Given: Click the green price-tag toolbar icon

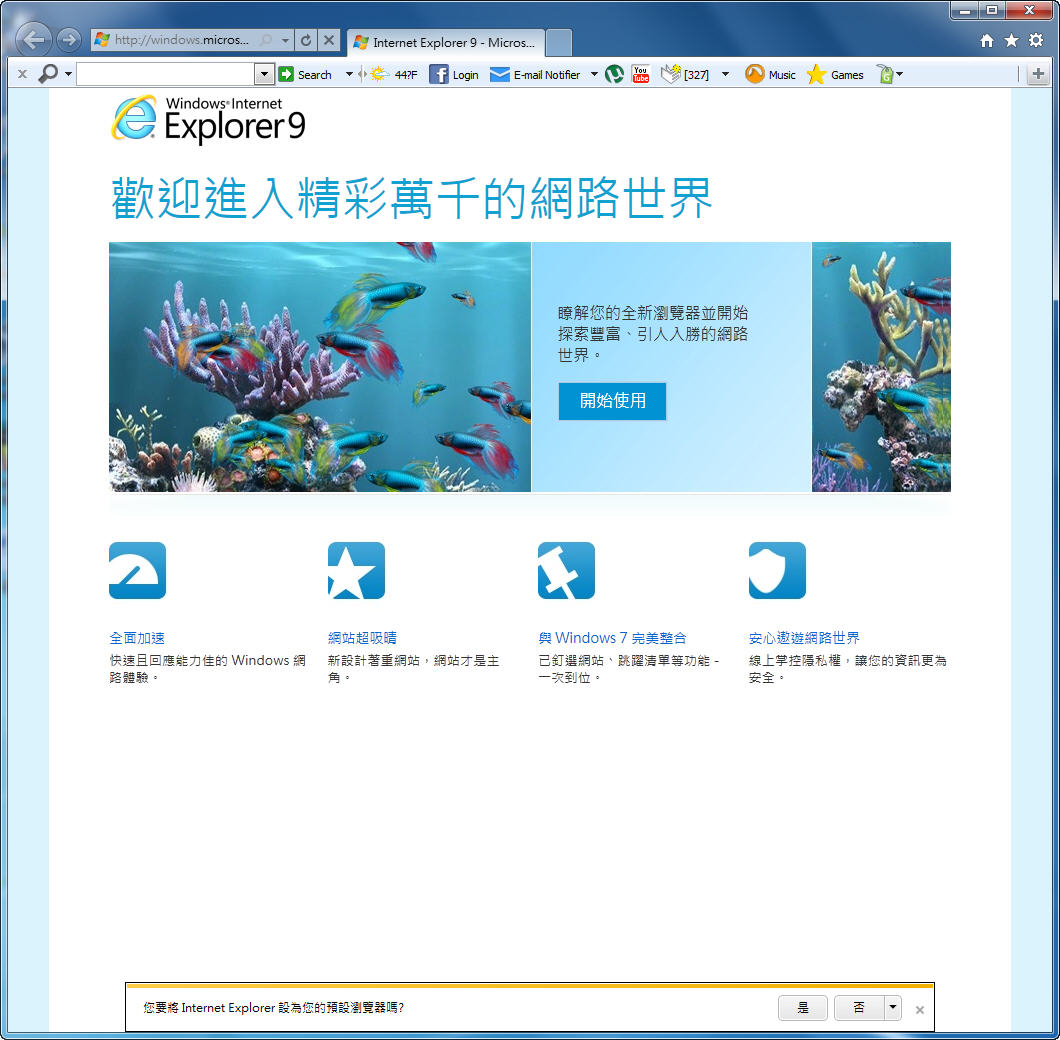Looking at the screenshot, I should click(x=885, y=74).
